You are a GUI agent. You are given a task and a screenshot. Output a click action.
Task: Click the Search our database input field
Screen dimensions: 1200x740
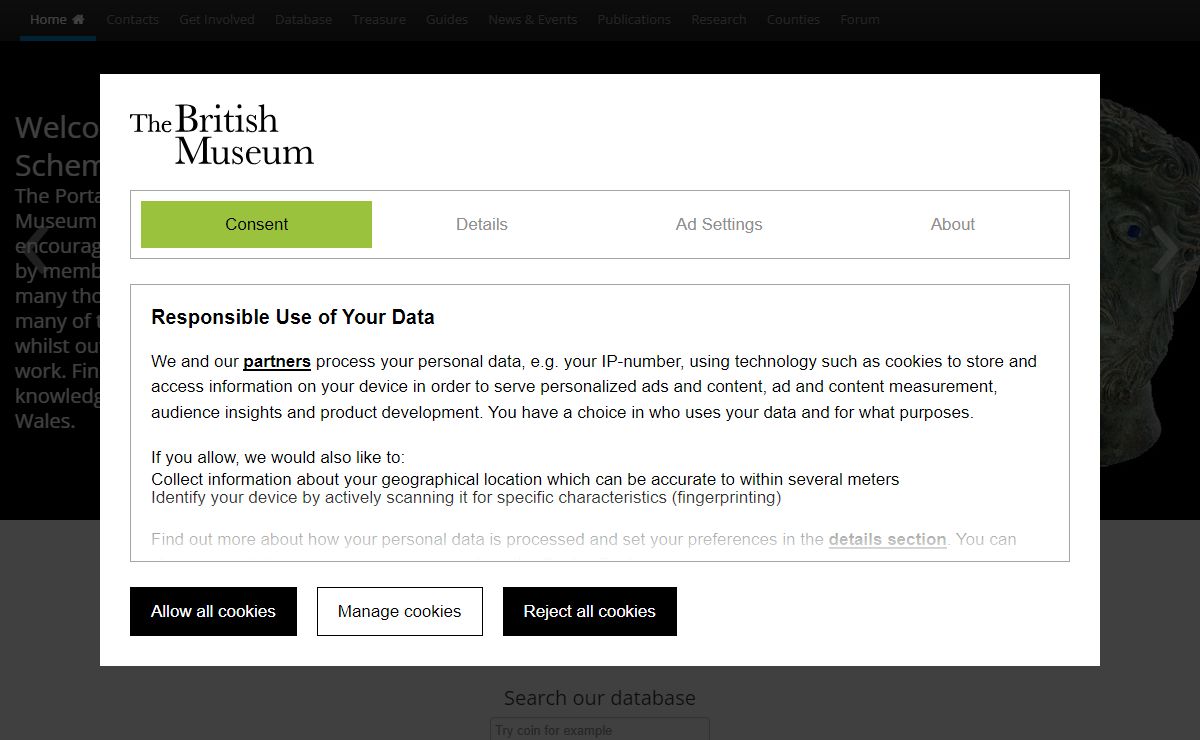[600, 729]
